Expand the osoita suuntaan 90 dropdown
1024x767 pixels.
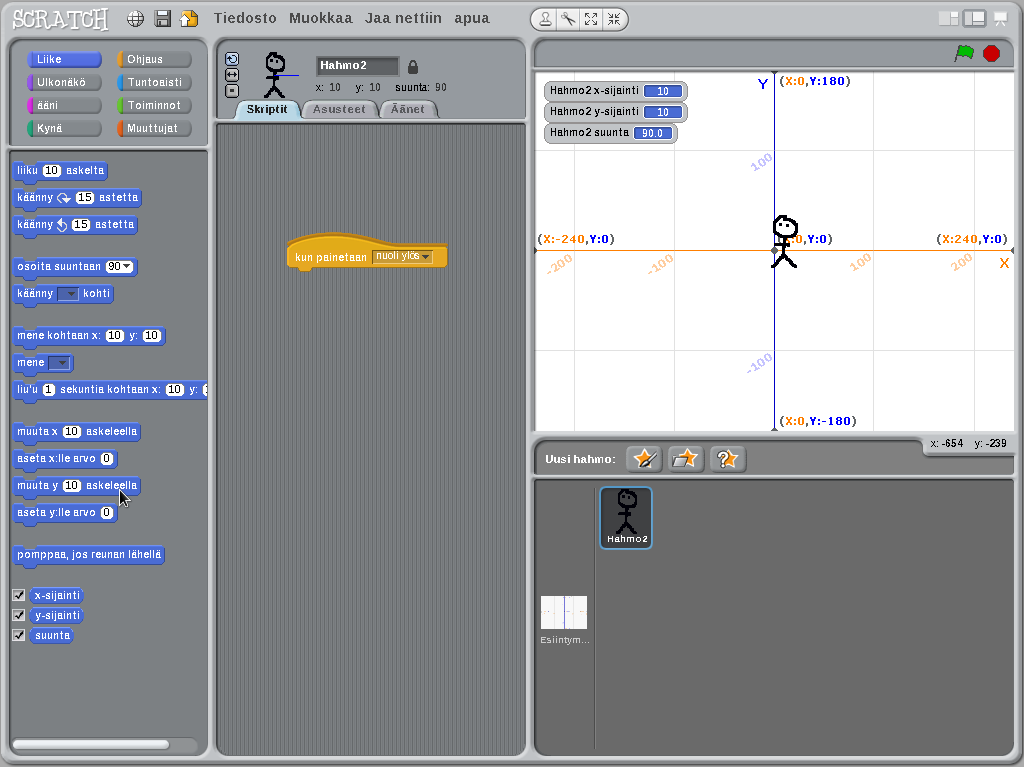pyautogui.click(x=127, y=267)
